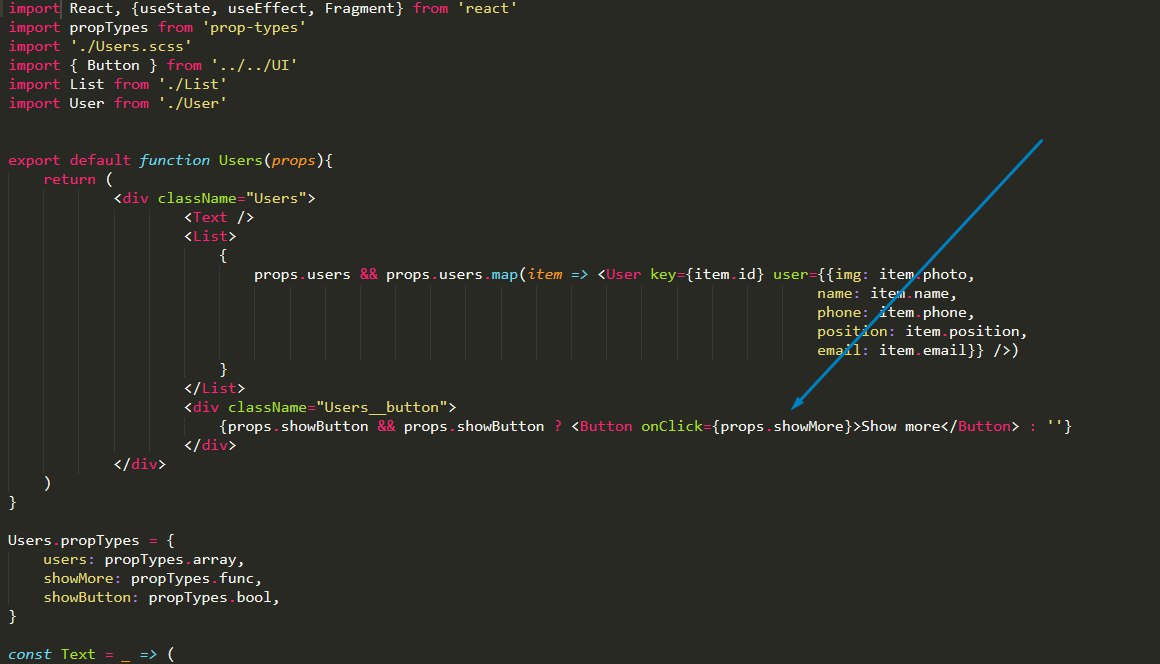Image resolution: width=1160 pixels, height=664 pixels.
Task: Click the <Text /> JSX tag
Action: click(219, 217)
